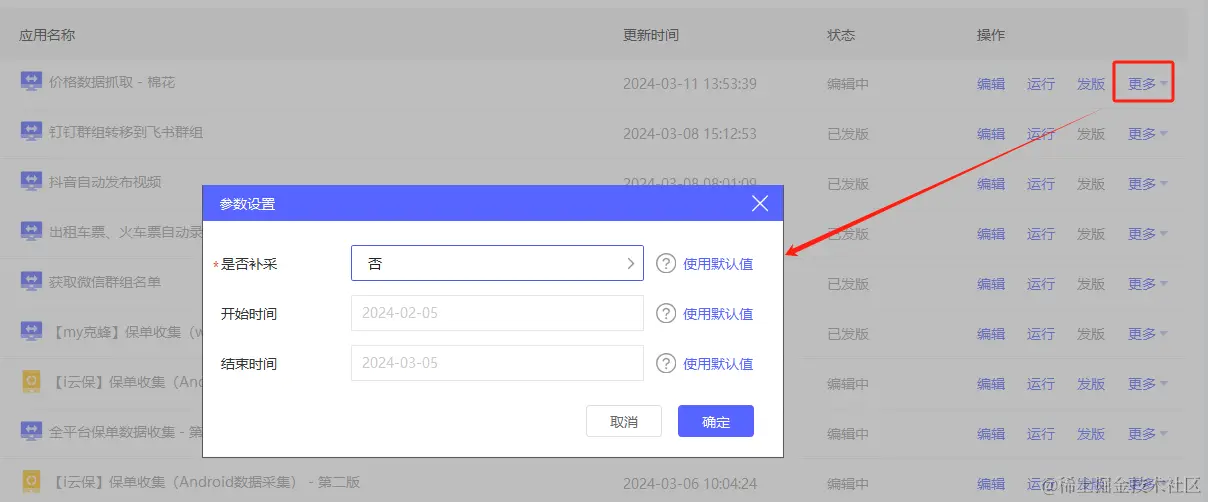Publish 抖音自动发布视频 with 发版
This screenshot has height=502, width=1208.
tap(1091, 184)
